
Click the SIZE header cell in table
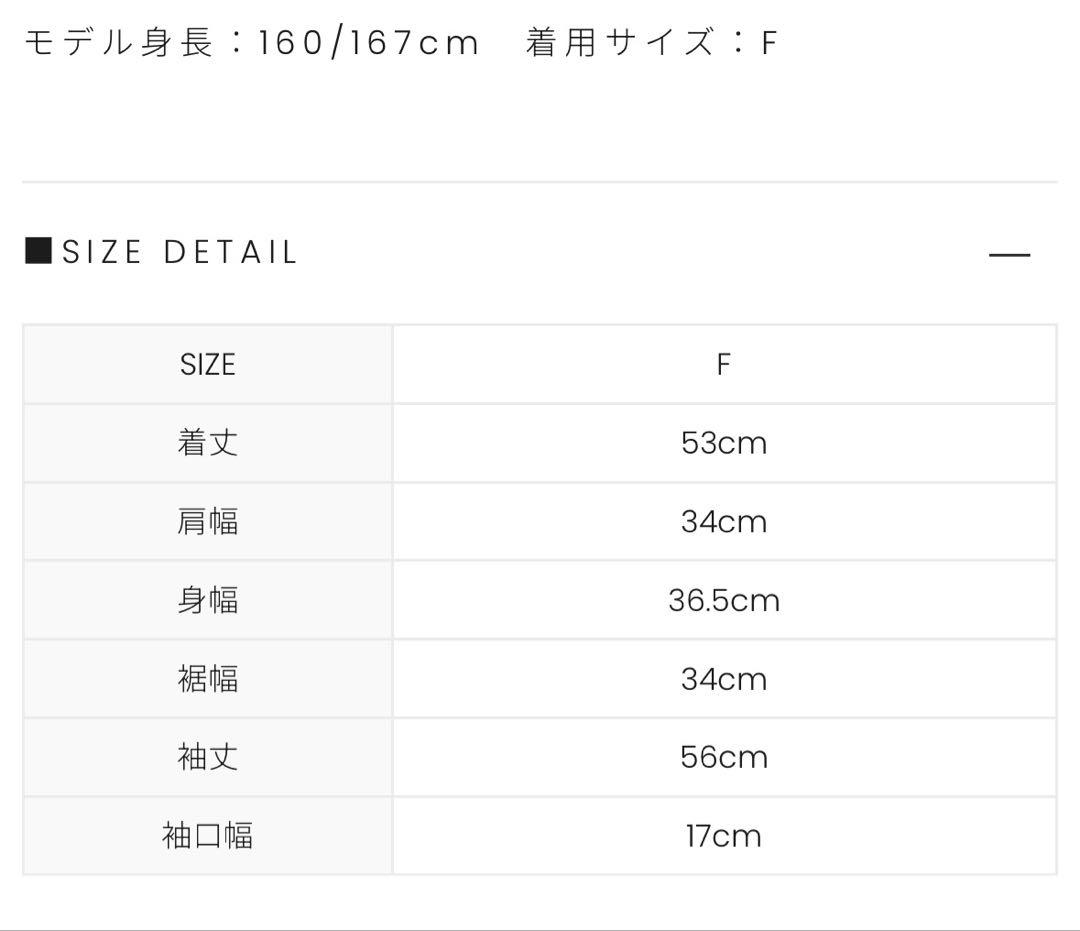[207, 364]
